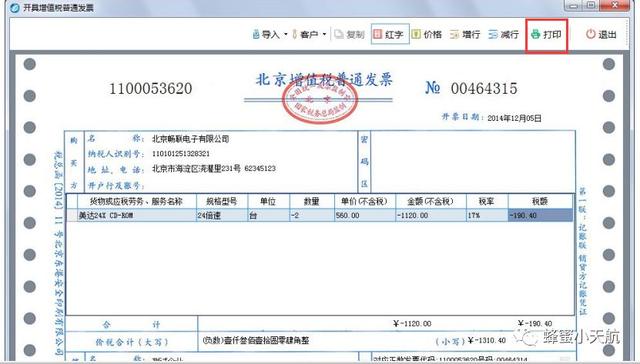Click the 货物或应税劳务、服务名称 column header
The width and height of the screenshot is (640, 364).
pyautogui.click(x=137, y=202)
